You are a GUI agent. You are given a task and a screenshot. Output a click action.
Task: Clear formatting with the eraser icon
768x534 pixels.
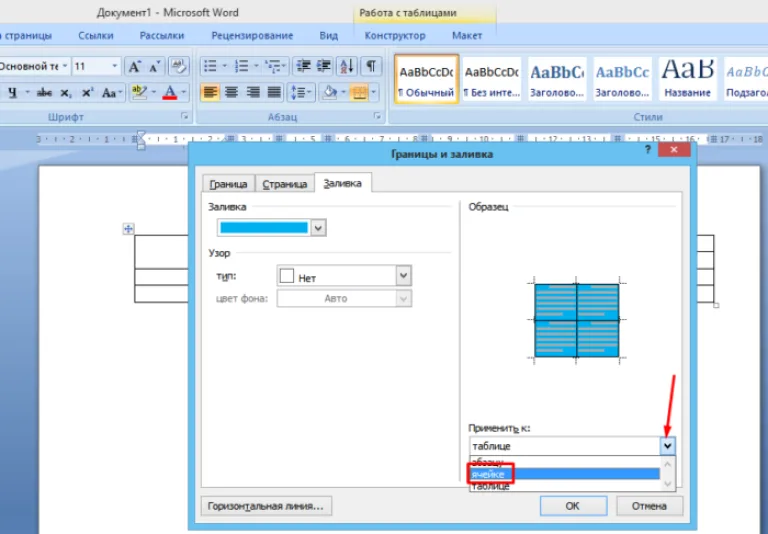point(179,66)
